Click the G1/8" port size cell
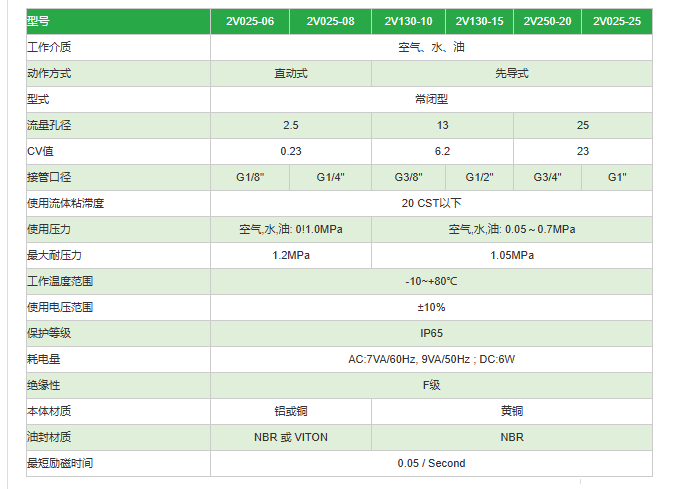The image size is (688, 489). 250,177
